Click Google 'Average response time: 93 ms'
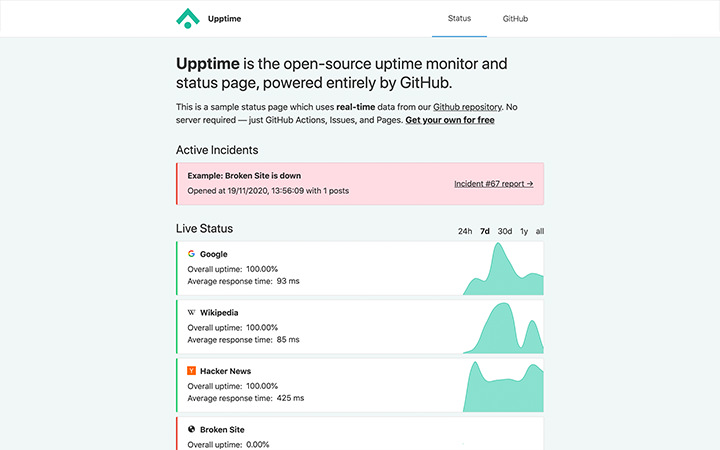720x450 pixels. [x=243, y=281]
